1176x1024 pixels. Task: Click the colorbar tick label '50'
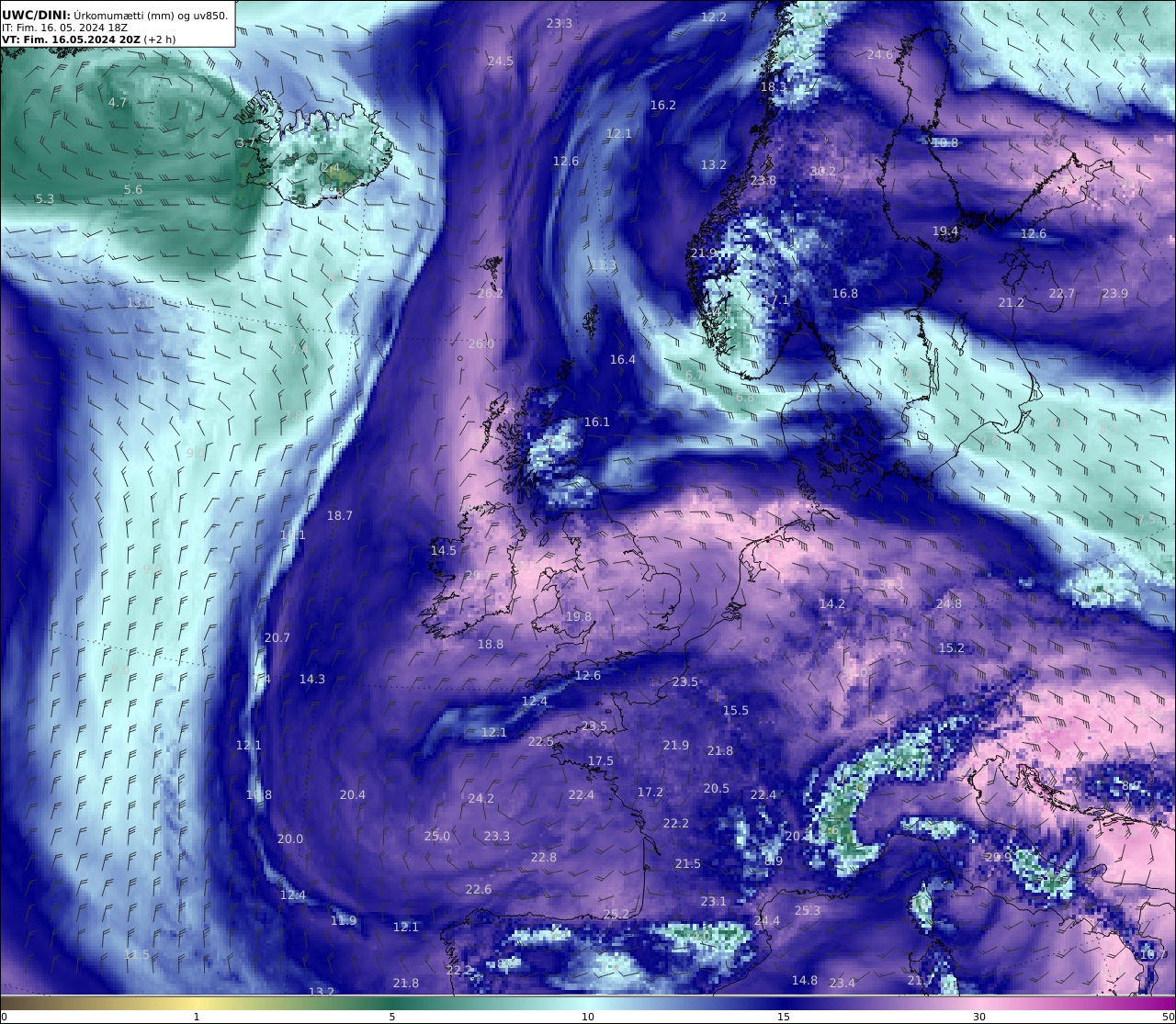coord(1168,1016)
